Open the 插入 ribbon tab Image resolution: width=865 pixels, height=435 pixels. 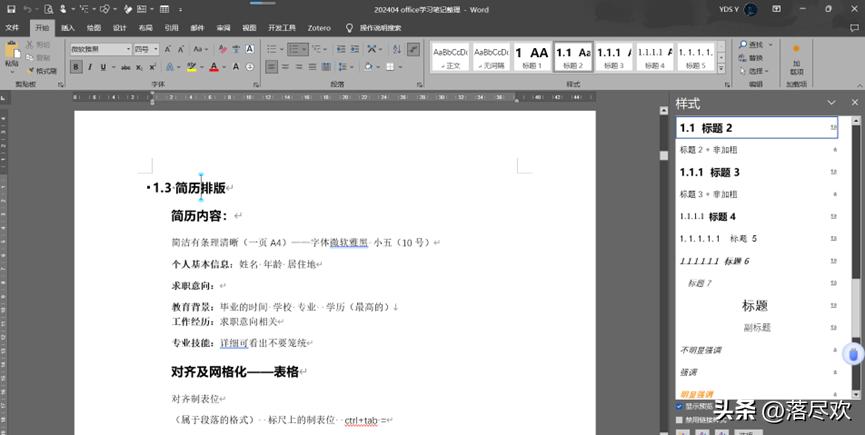(68, 28)
